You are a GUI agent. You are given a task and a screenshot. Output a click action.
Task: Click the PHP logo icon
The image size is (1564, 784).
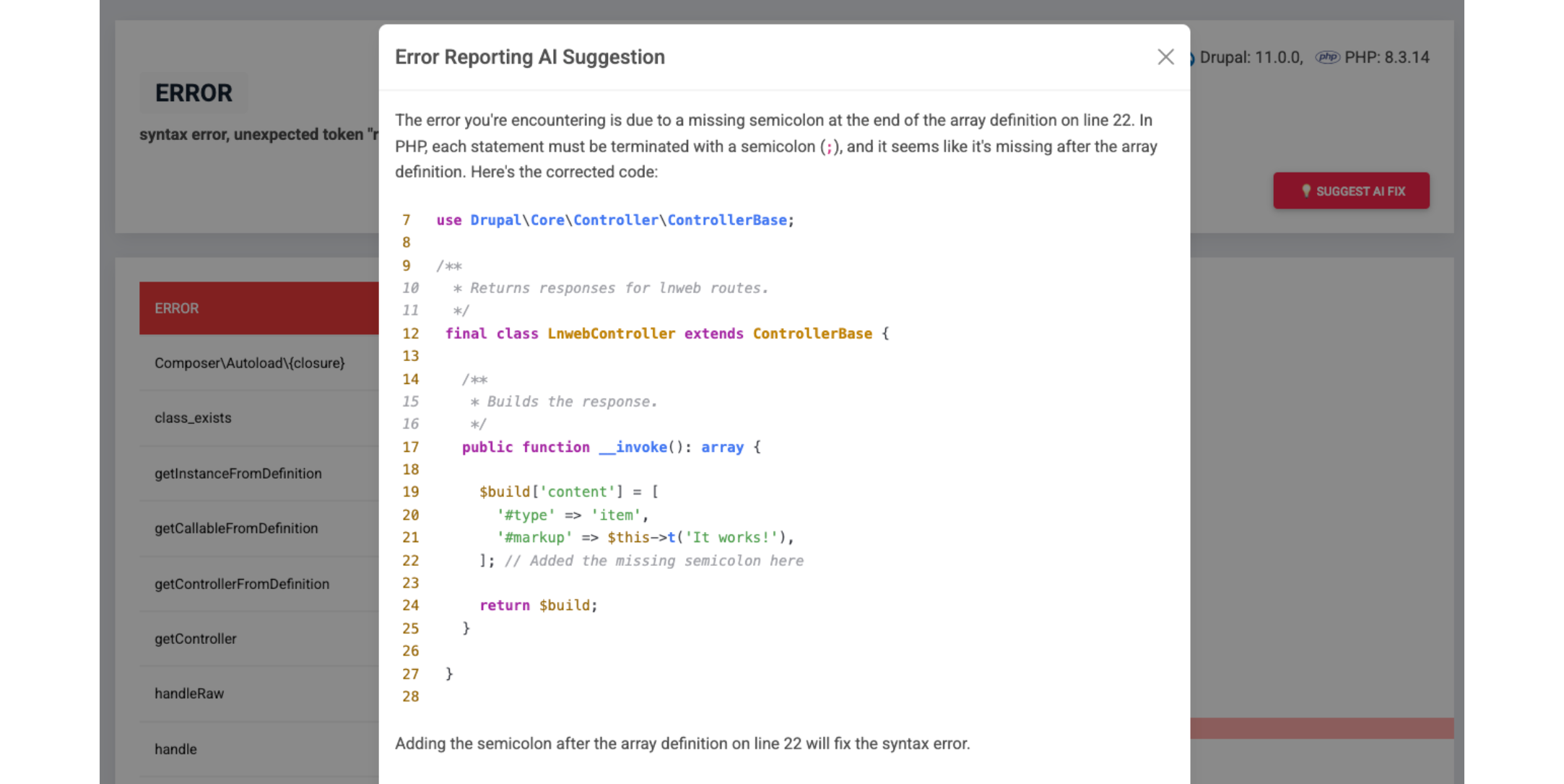tap(1328, 57)
